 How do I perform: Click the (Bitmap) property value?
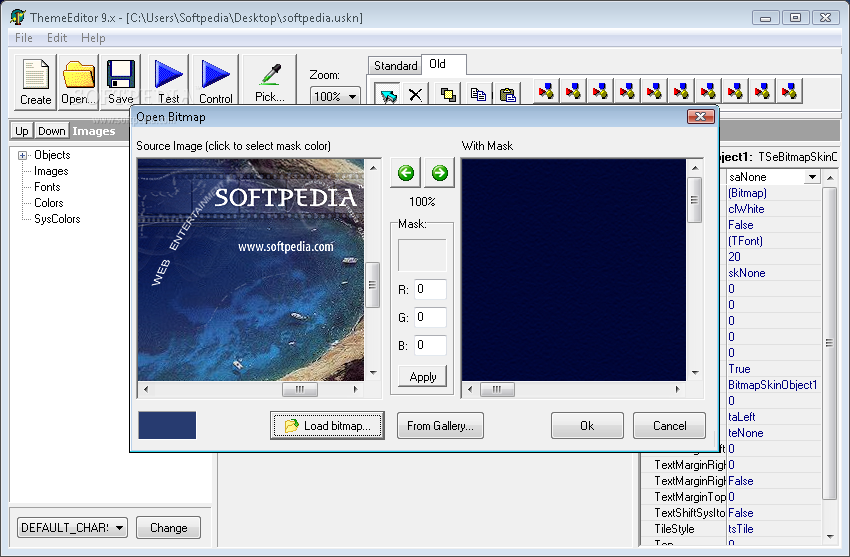[x=747, y=193]
